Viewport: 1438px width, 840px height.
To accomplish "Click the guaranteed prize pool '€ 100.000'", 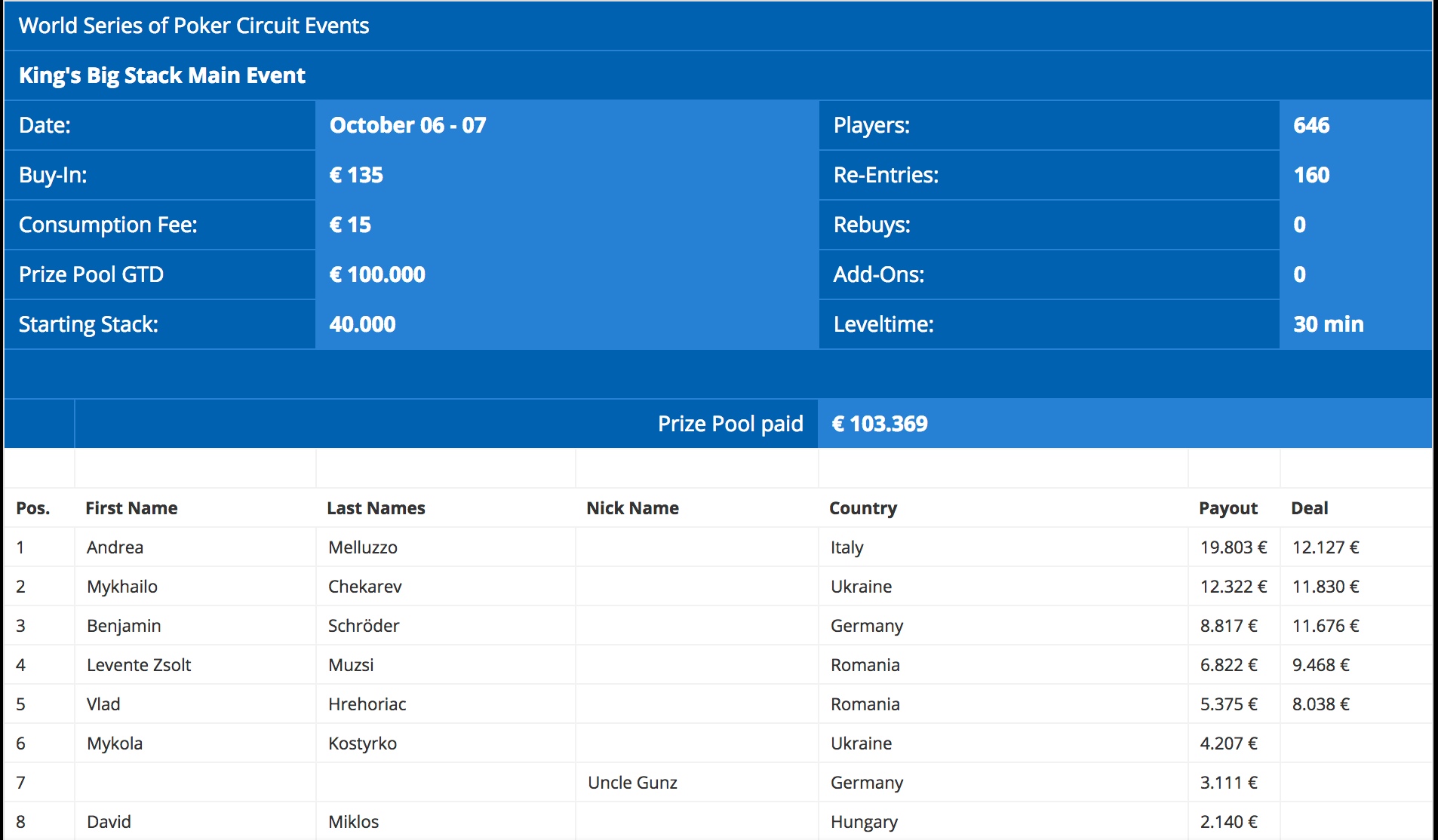I will pos(377,274).
